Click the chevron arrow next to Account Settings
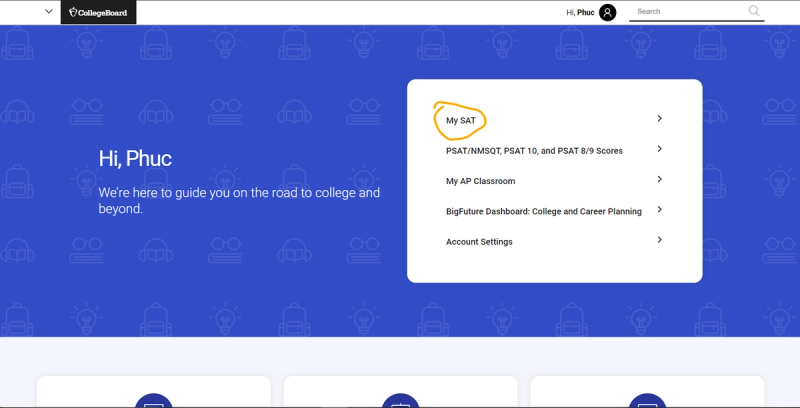Image resolution: width=800 pixels, height=408 pixels. 660,240
